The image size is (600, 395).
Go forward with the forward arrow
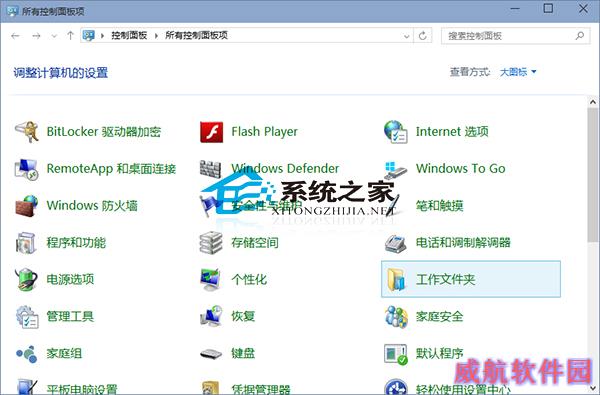pyautogui.click(x=36, y=36)
